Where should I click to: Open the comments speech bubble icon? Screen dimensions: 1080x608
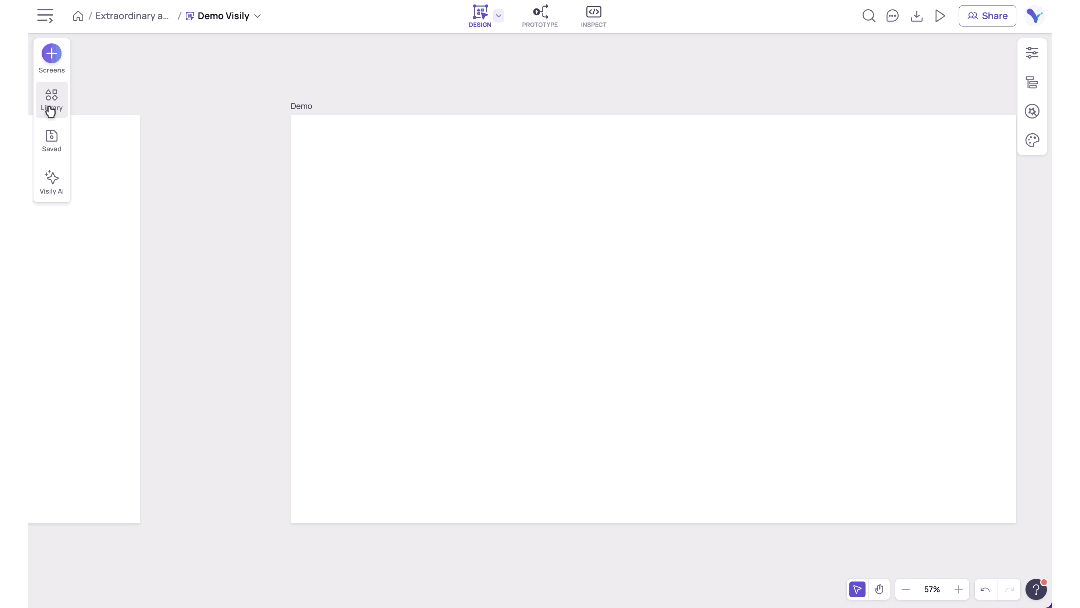point(893,16)
